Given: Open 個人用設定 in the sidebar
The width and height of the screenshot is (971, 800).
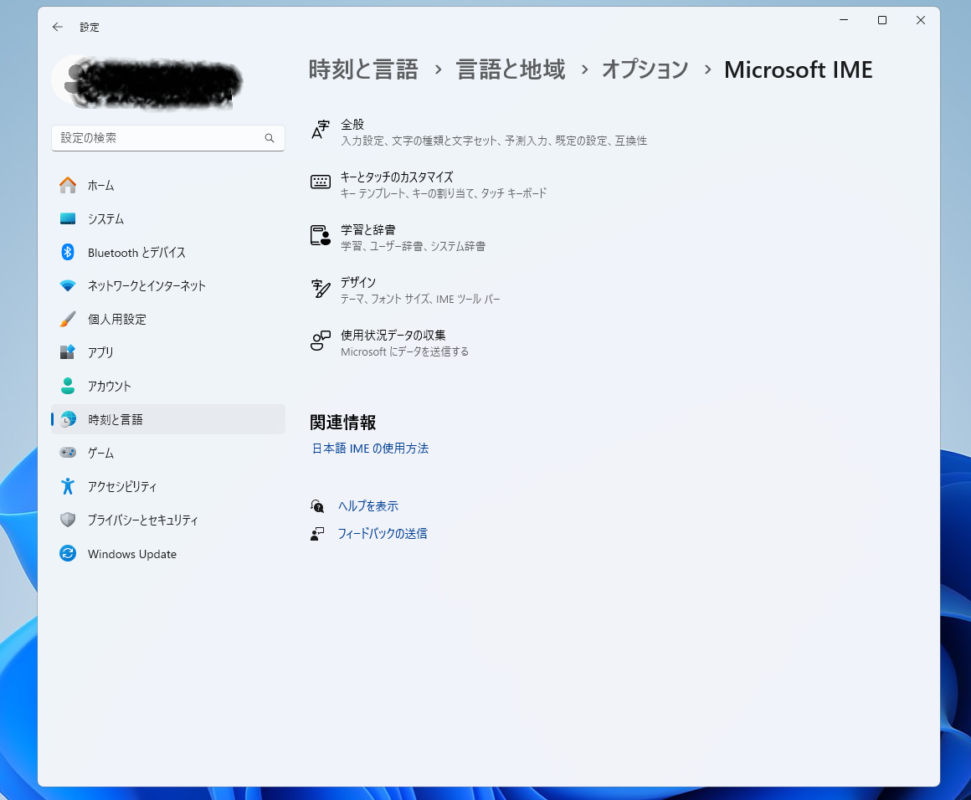Looking at the screenshot, I should pyautogui.click(x=168, y=319).
